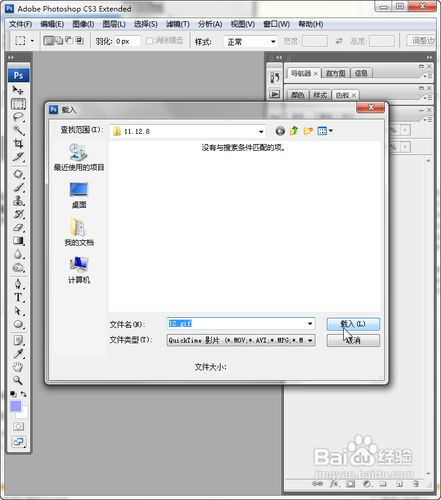Image resolution: width=441 pixels, height=500 pixels.
Task: Swap width and height icon
Action: click(339, 41)
